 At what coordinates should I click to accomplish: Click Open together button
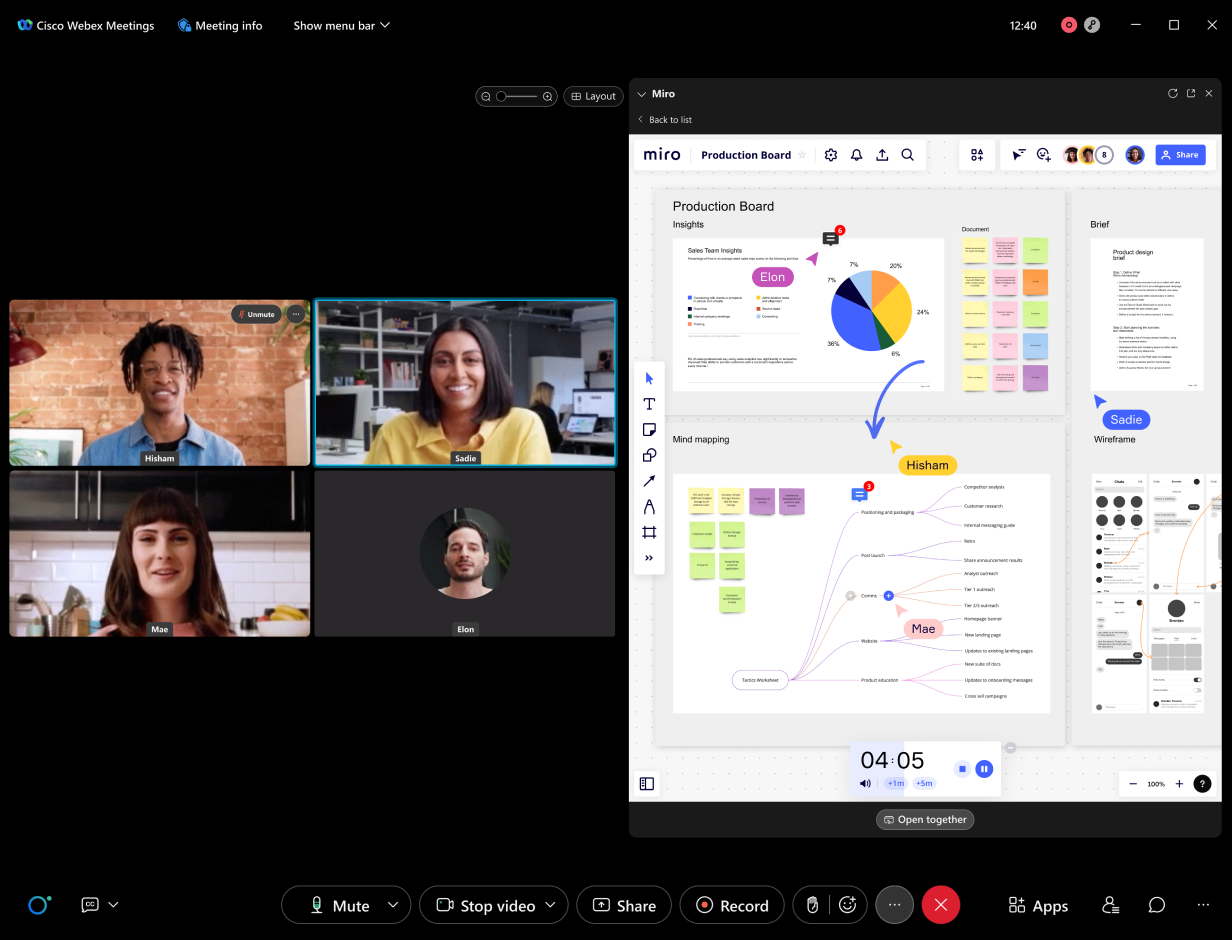click(x=925, y=819)
